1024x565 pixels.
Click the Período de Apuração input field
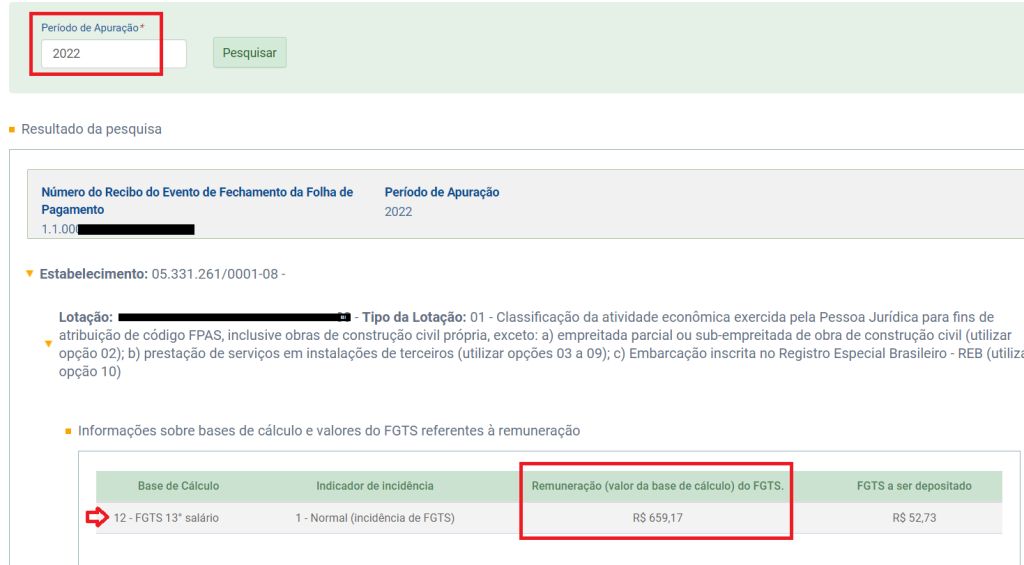point(113,54)
